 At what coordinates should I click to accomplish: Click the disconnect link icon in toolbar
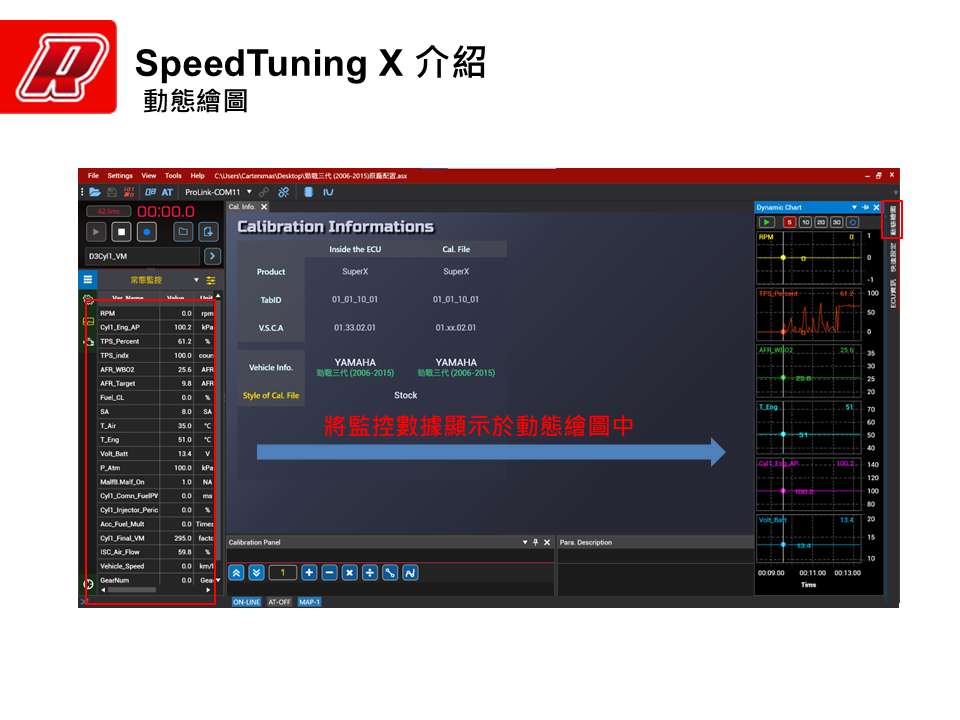click(x=283, y=192)
